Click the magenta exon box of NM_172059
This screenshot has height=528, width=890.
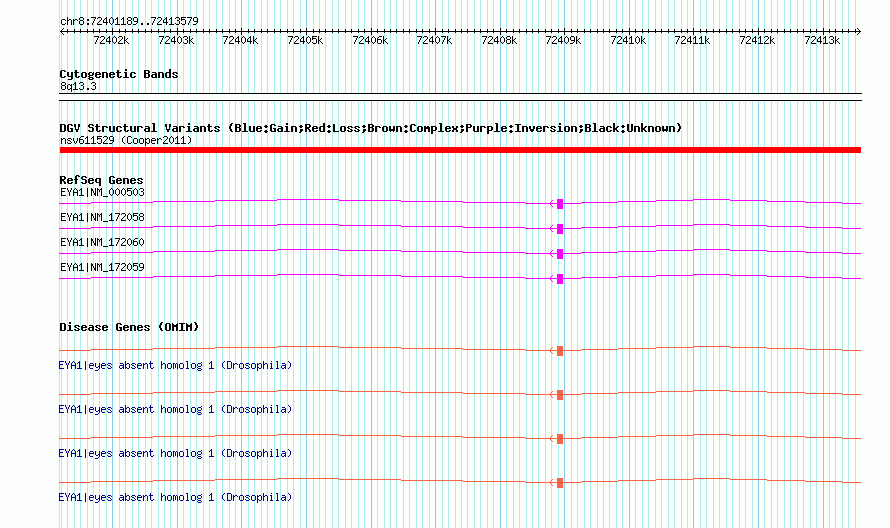560,279
